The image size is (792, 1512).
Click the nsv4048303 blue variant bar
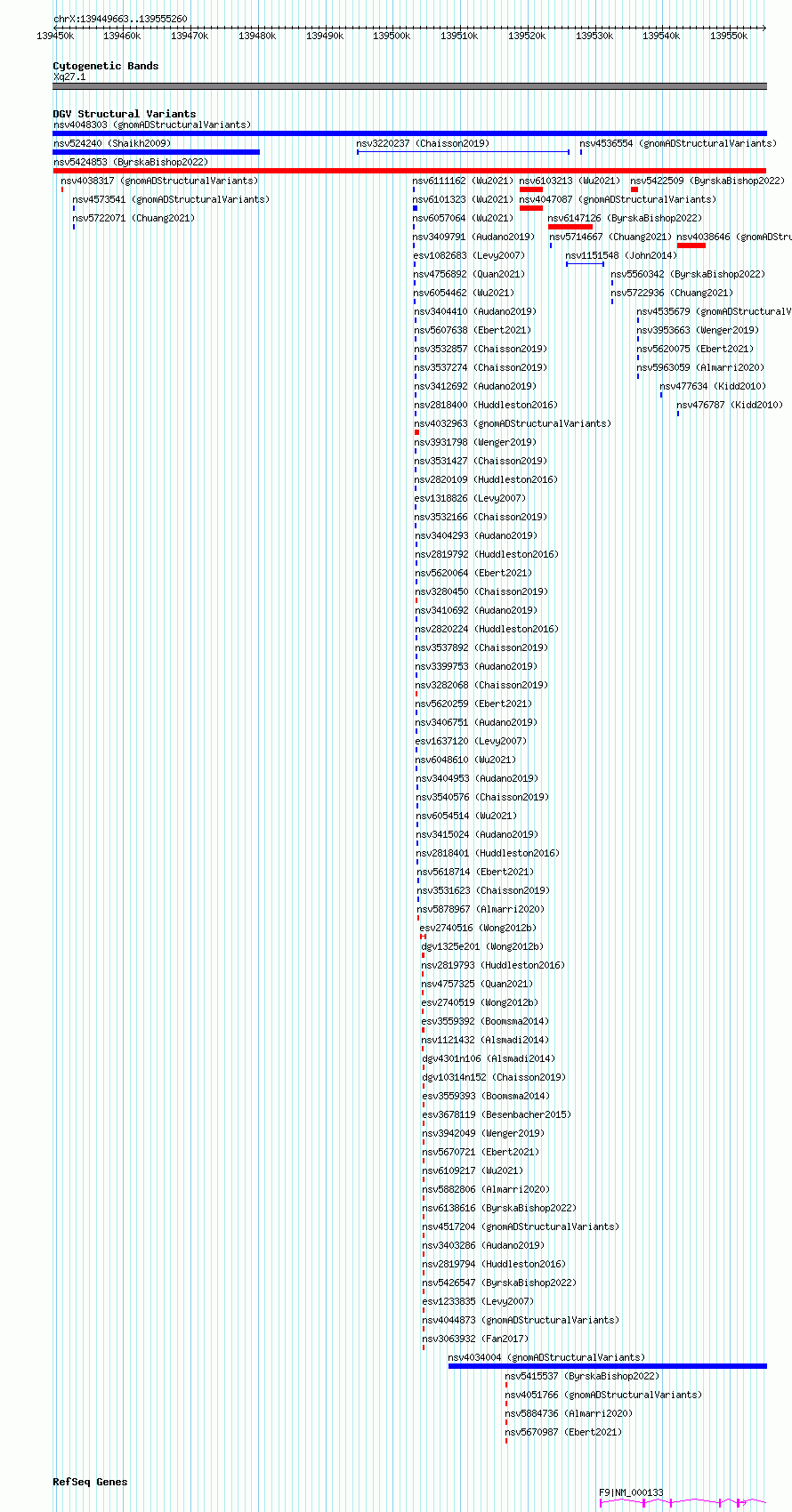409,133
